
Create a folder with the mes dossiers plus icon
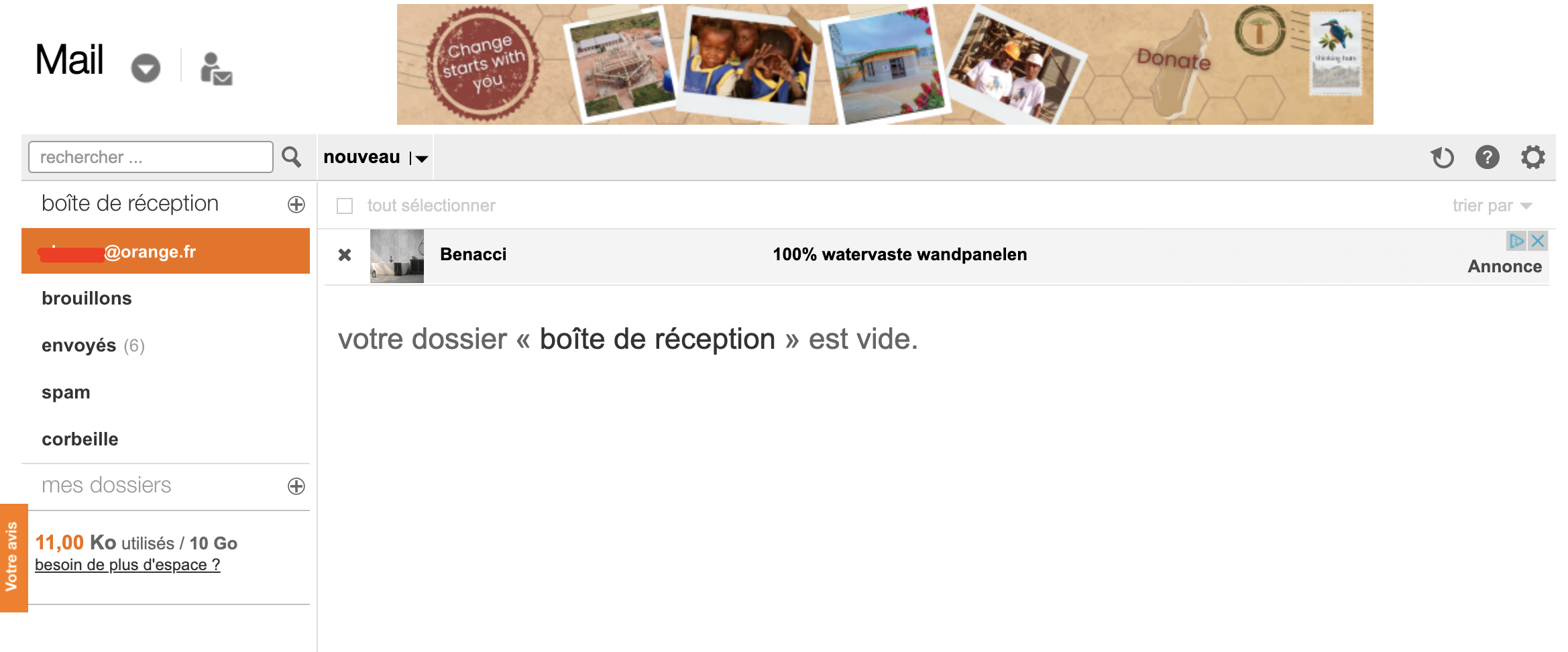(296, 486)
